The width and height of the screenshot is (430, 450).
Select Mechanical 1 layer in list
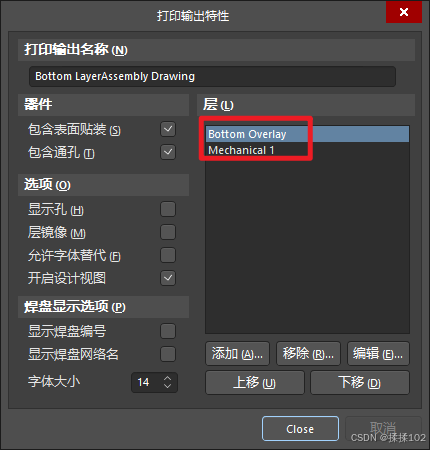tap(307, 150)
